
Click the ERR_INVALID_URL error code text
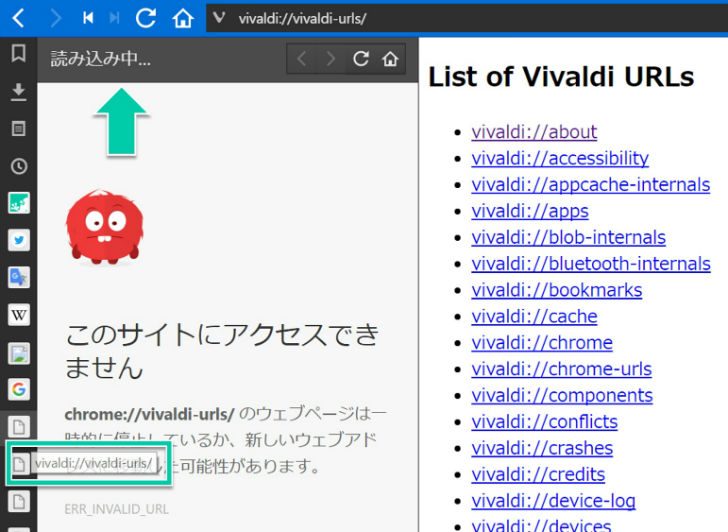tap(116, 509)
